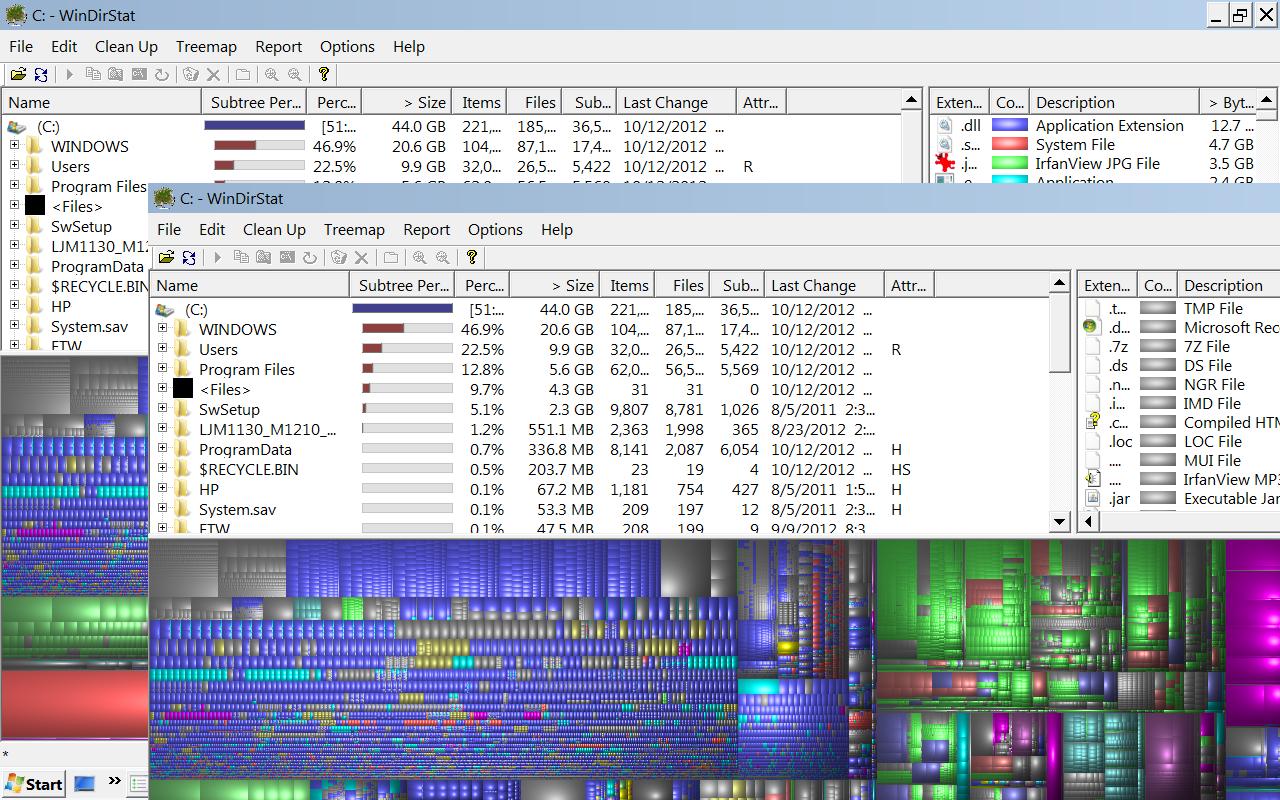
Task: Click scroll-down arrow of front directory list
Action: 1060,521
